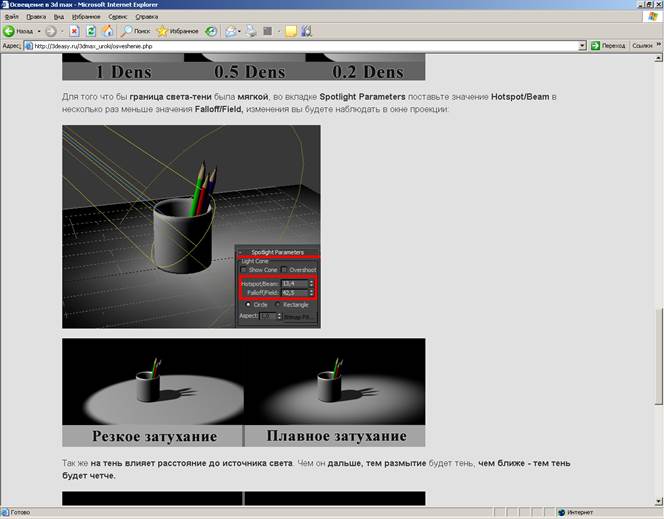This screenshot has width=664, height=519.
Task: Click the vertical scrollbar down arrow
Action: click(658, 501)
